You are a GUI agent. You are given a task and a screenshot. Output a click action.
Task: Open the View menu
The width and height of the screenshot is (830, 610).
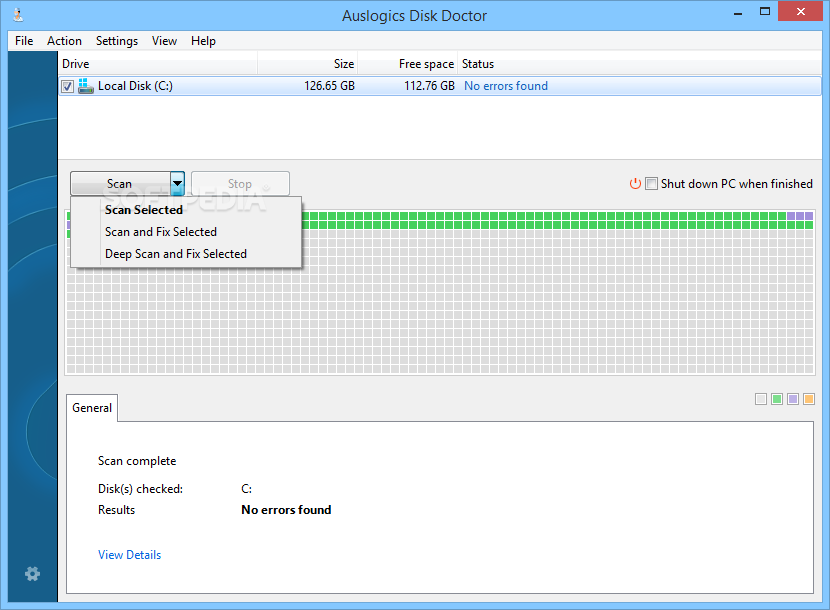pyautogui.click(x=164, y=41)
